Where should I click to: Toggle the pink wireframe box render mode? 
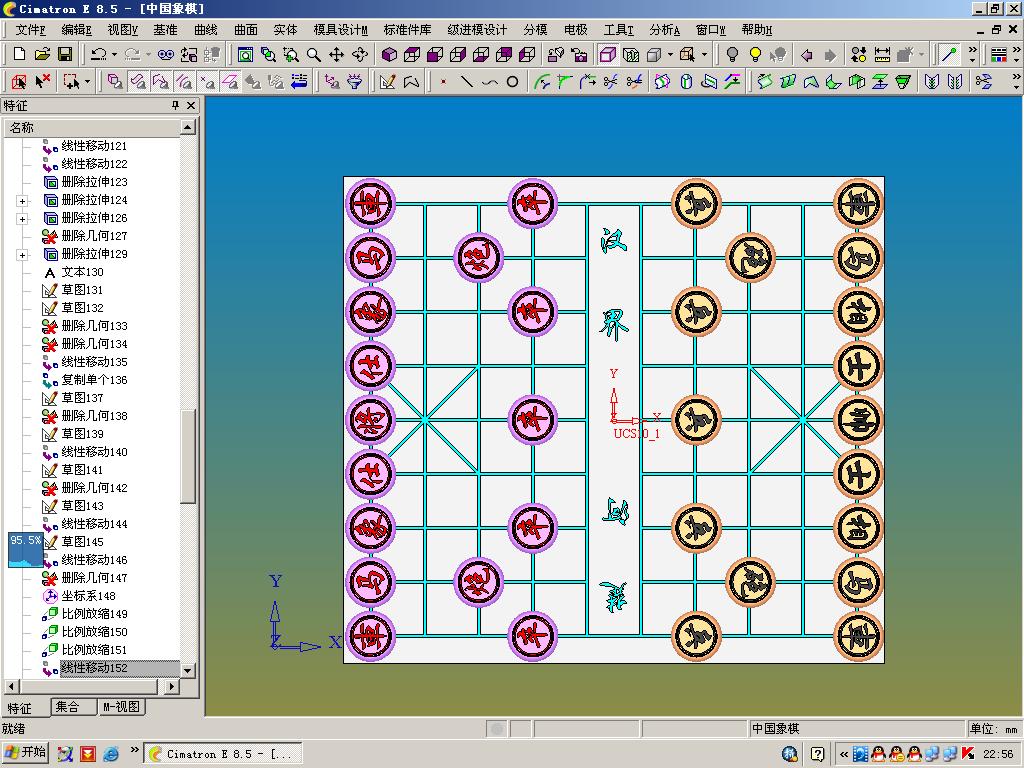click(607, 54)
